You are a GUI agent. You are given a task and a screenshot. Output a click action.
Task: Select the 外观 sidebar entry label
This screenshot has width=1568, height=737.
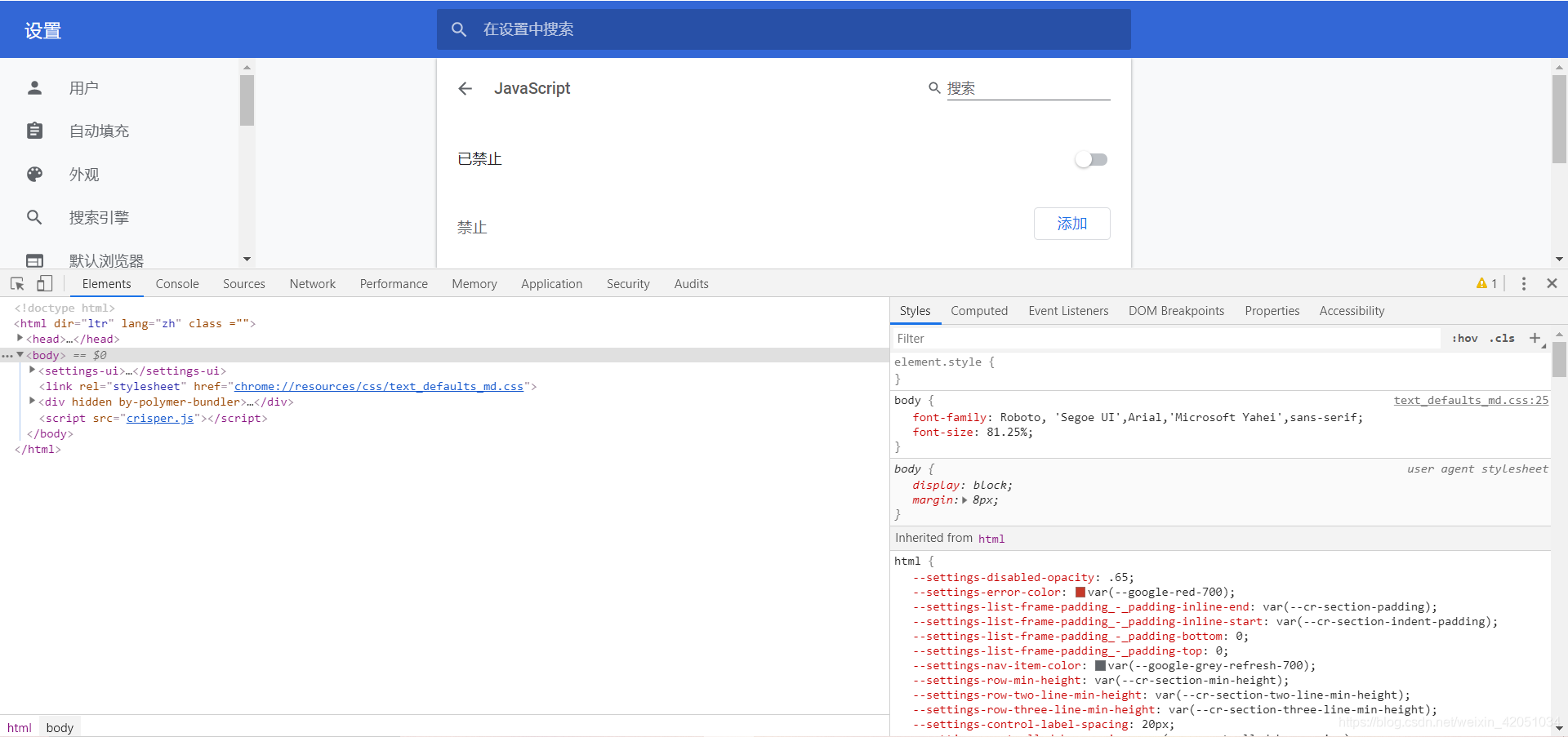pos(84,174)
